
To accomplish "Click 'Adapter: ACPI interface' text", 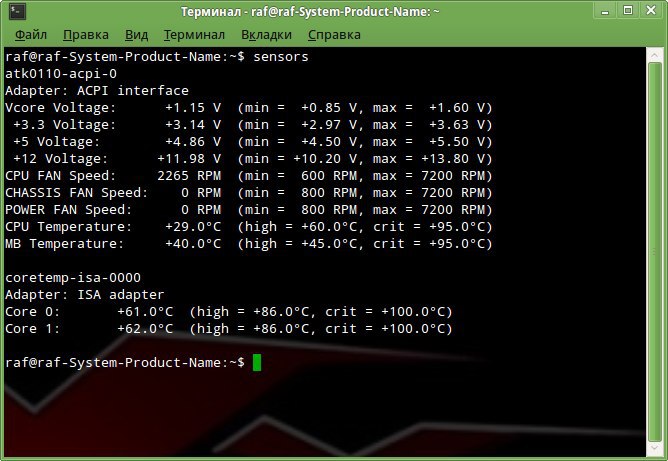I will (x=97, y=91).
